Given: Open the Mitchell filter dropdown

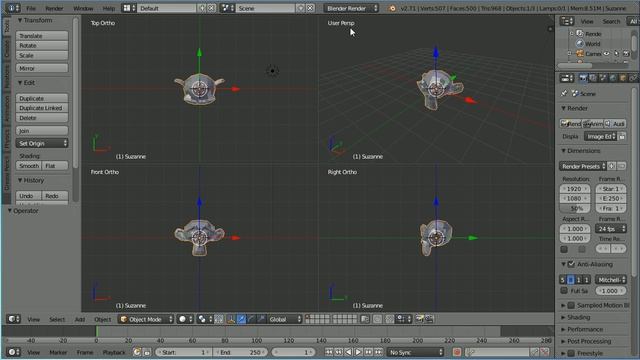Looking at the screenshot, I should [x=611, y=280].
